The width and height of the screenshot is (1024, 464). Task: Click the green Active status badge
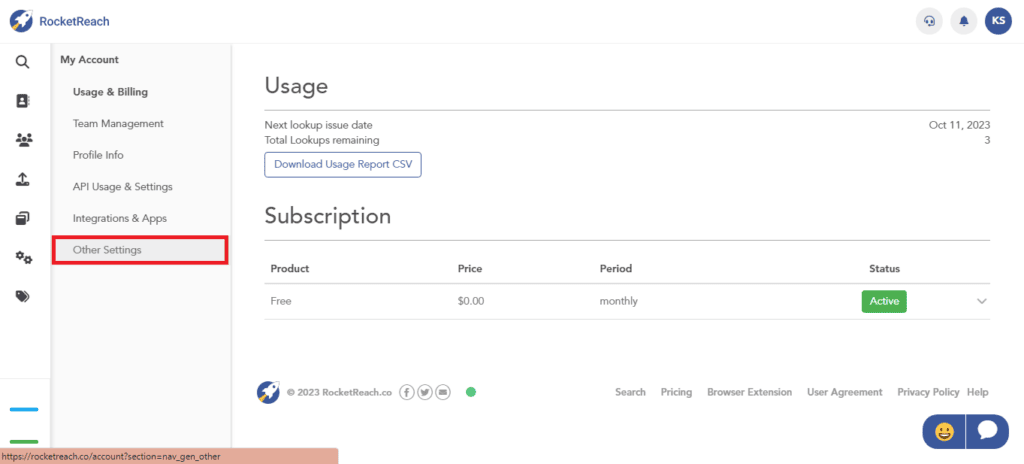(x=884, y=301)
